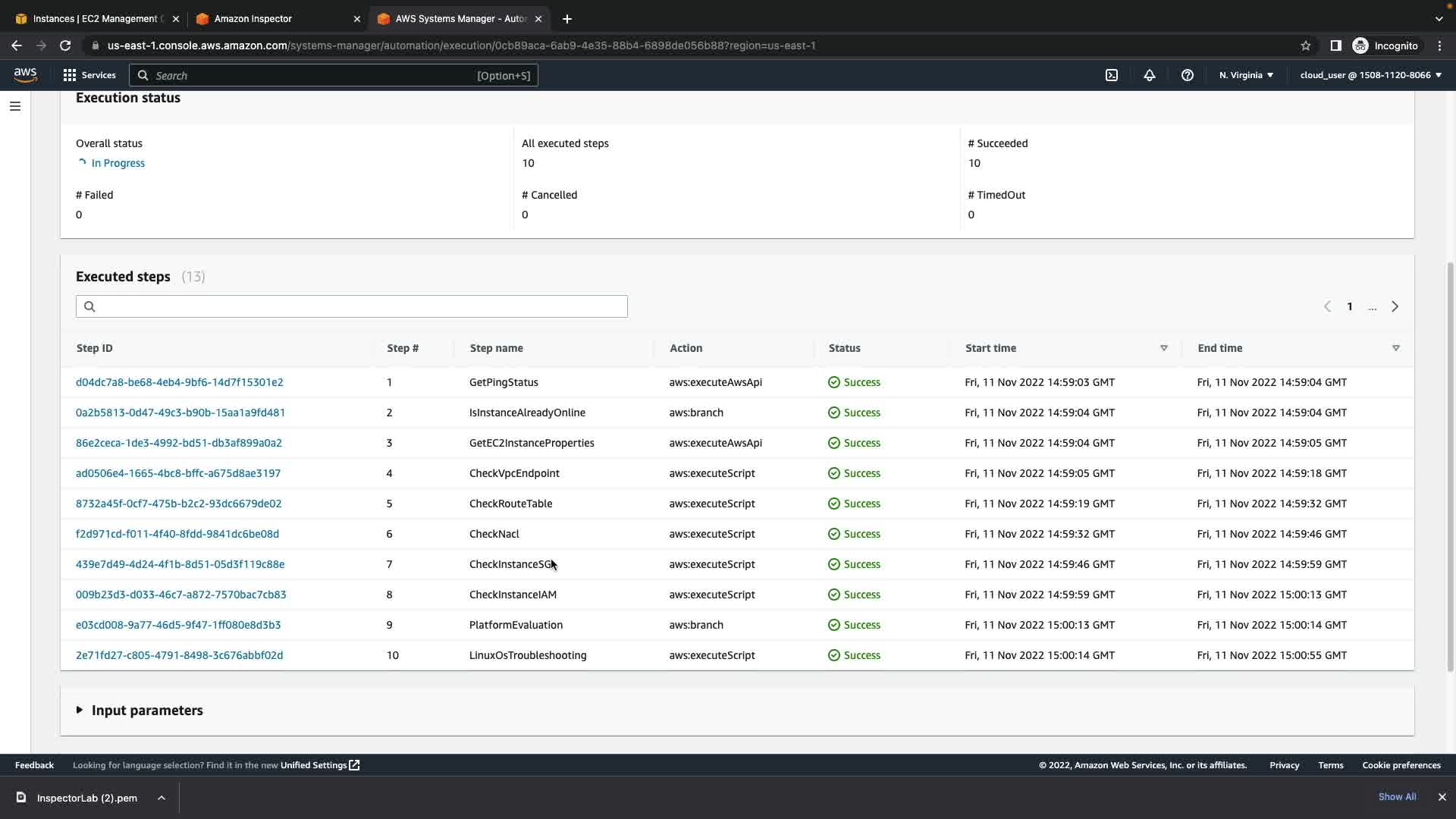
Task: Go to next page of executed steps
Action: coord(1394,306)
